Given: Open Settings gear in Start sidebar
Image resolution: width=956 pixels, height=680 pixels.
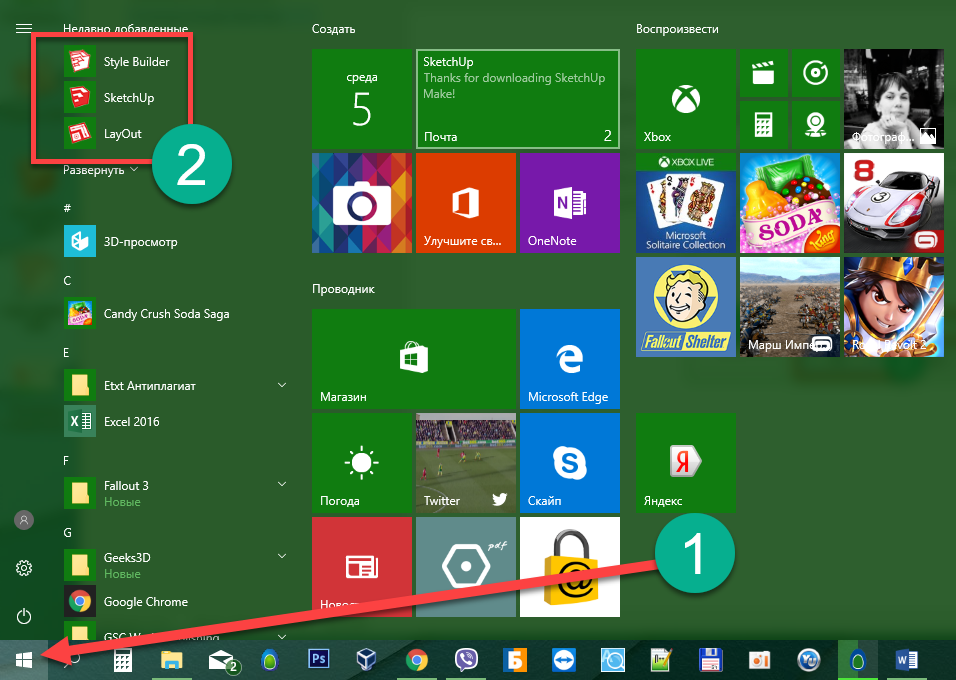Looking at the screenshot, I should click(x=24, y=568).
